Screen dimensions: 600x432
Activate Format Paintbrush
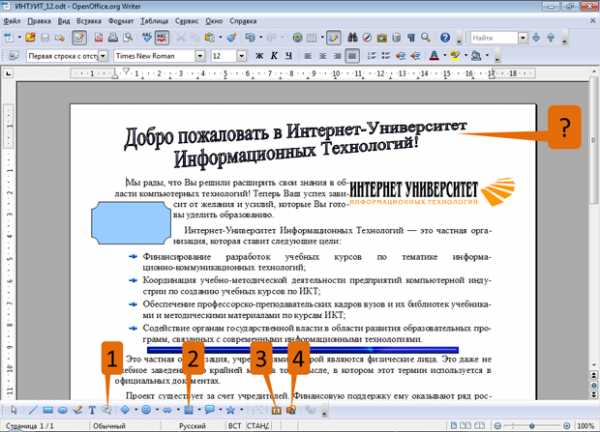pyautogui.click(x=232, y=37)
